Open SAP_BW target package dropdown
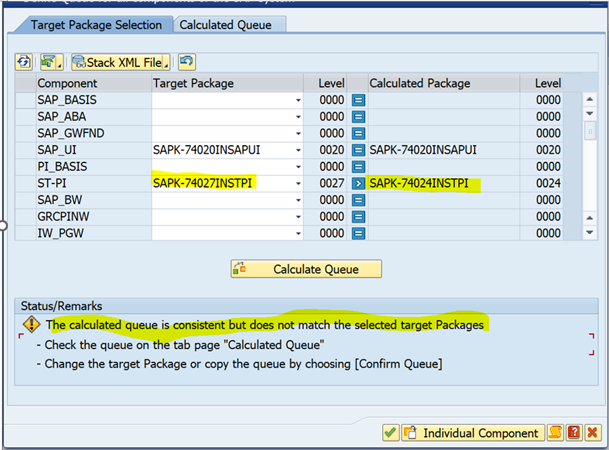Screen dimensions: 609x450 tap(298, 200)
